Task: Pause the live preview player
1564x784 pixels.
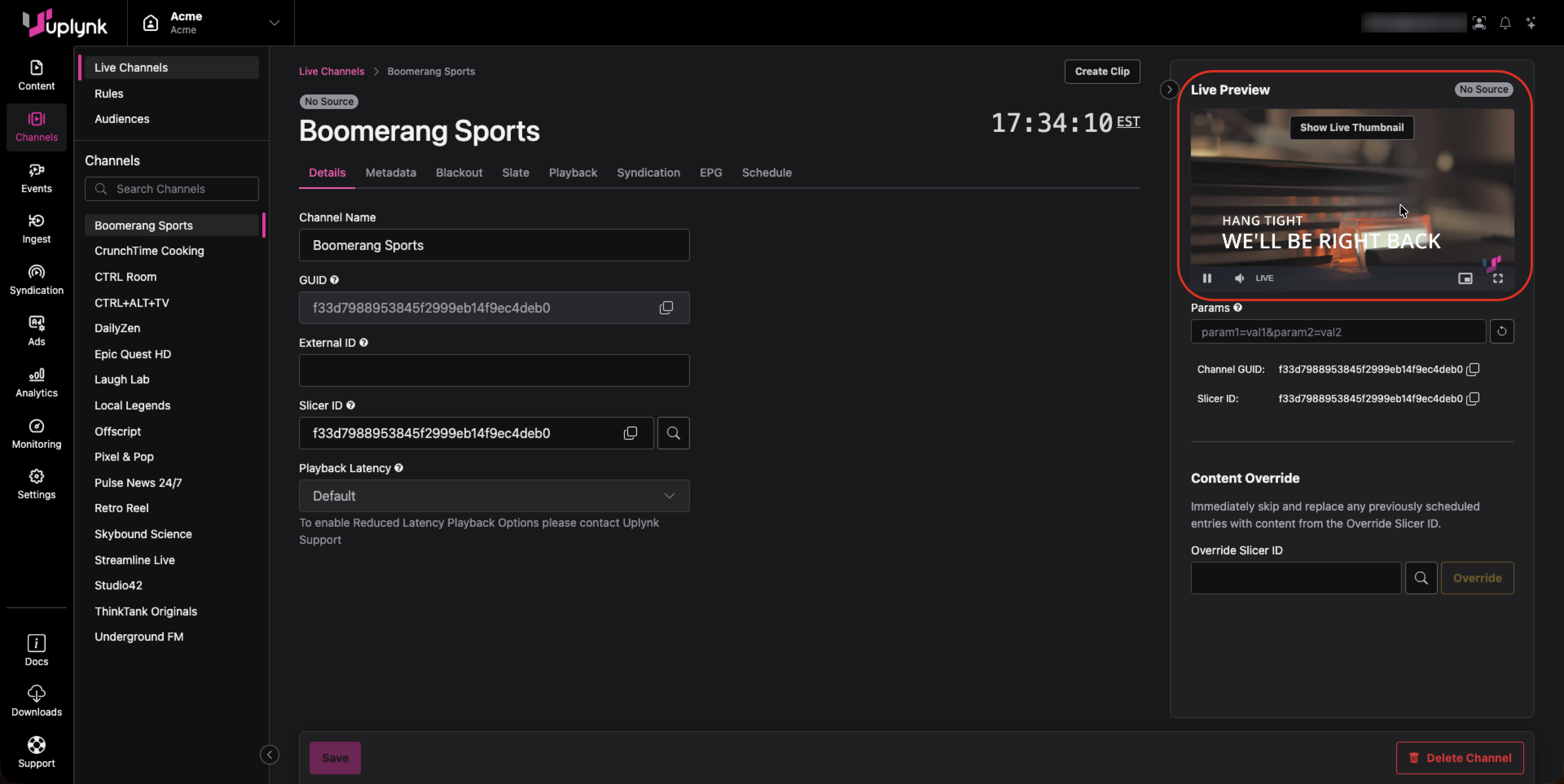Action: tap(1207, 278)
